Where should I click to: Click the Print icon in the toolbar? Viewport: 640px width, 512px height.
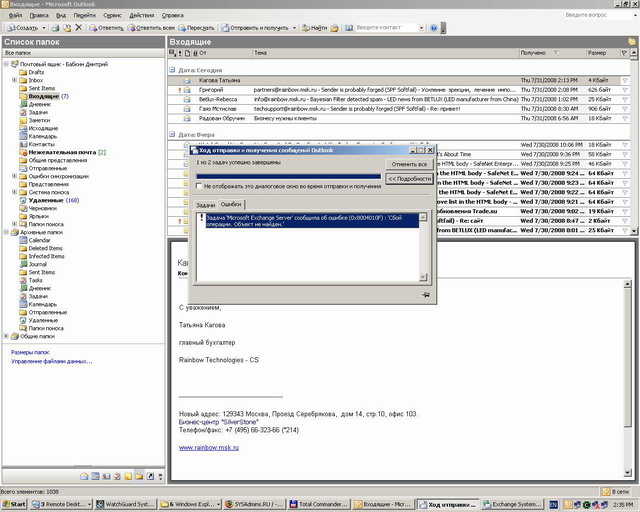[56, 28]
